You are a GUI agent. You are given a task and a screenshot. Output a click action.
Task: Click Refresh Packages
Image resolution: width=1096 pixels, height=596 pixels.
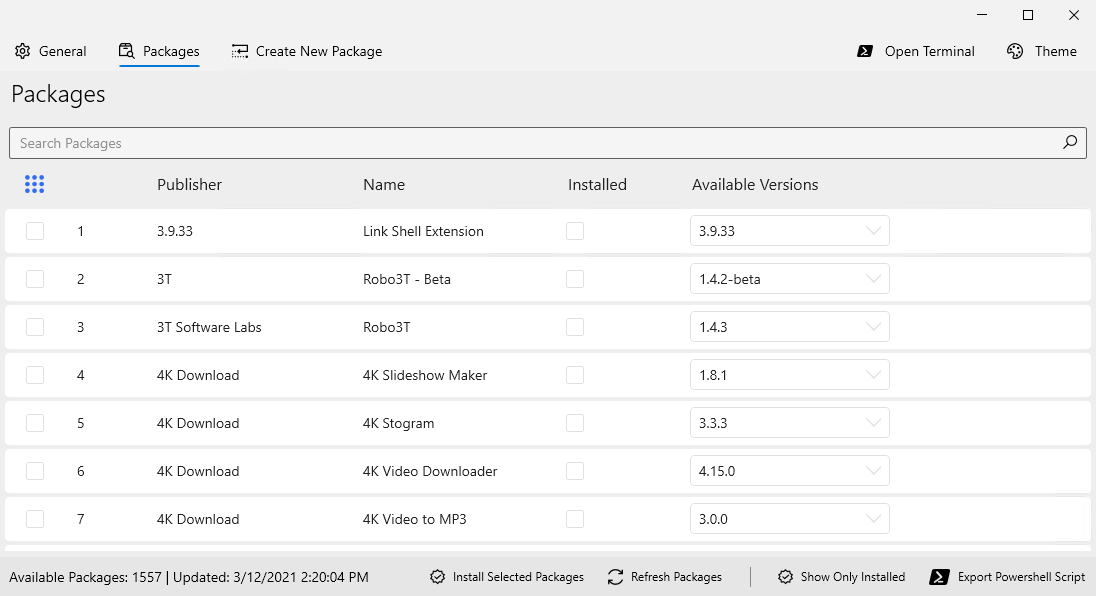[665, 576]
